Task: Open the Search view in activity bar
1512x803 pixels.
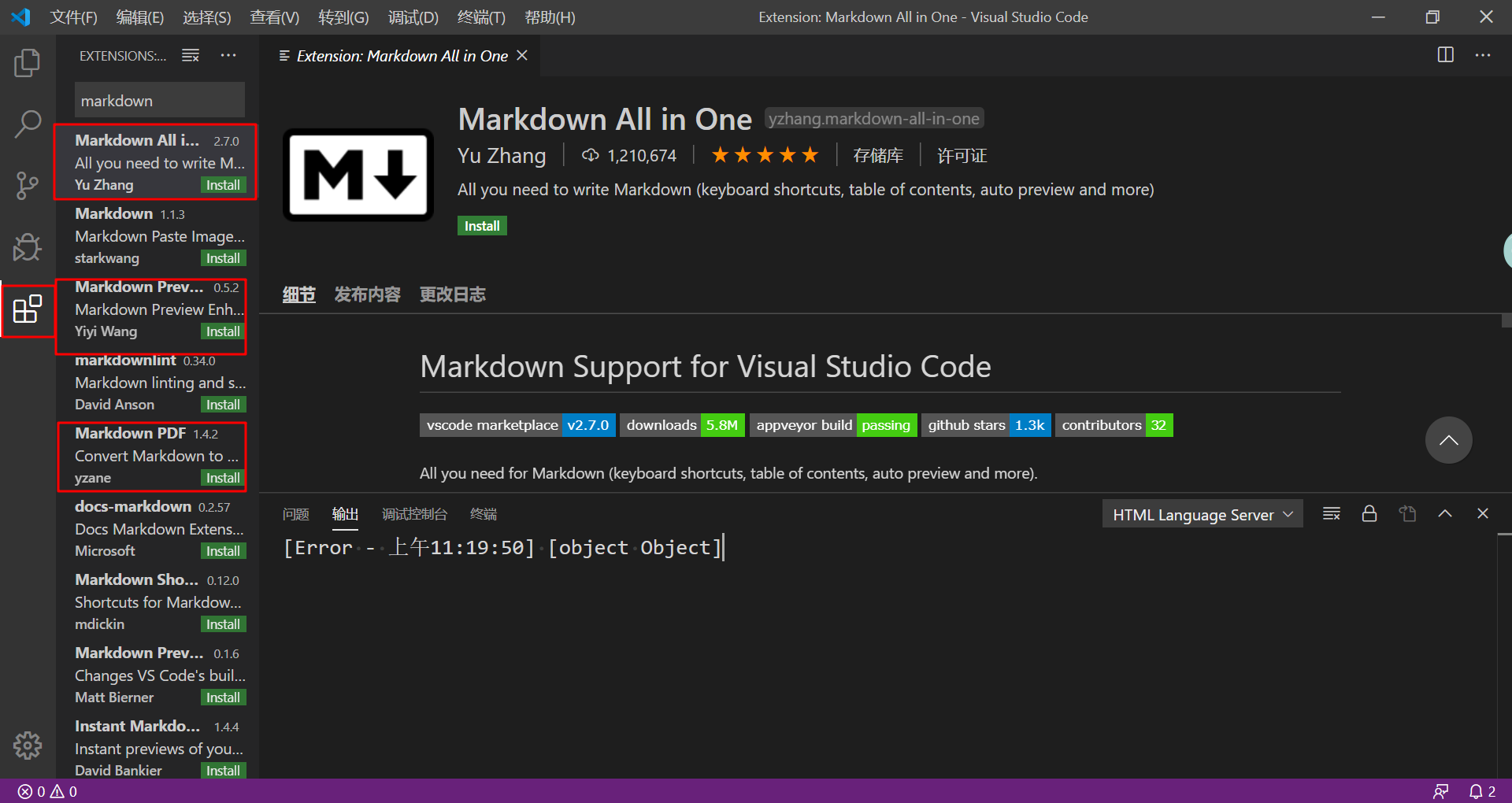Action: pos(28,124)
